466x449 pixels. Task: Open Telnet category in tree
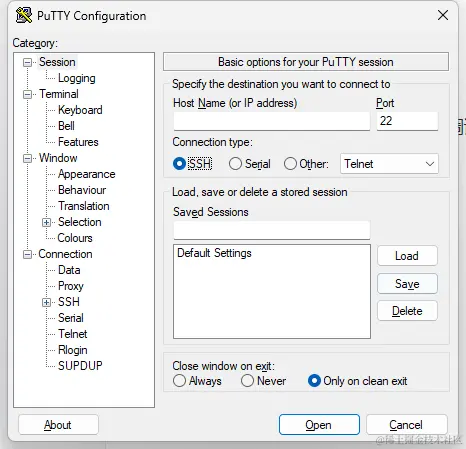pyautogui.click(x=73, y=334)
